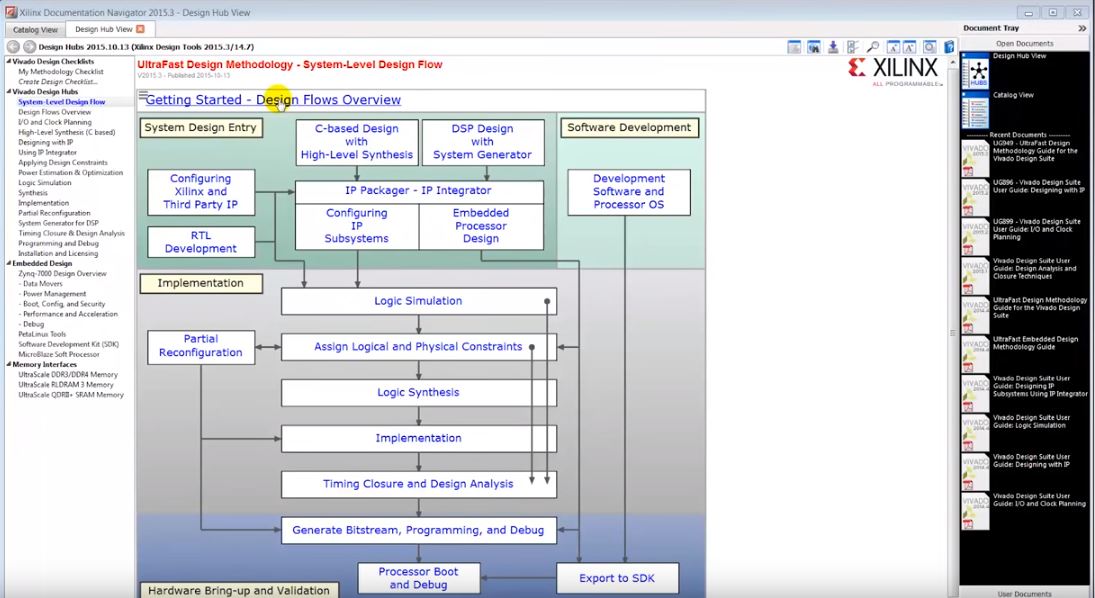Image resolution: width=1095 pixels, height=598 pixels.
Task: Open Design Flows Overview hub
Action: [54, 112]
